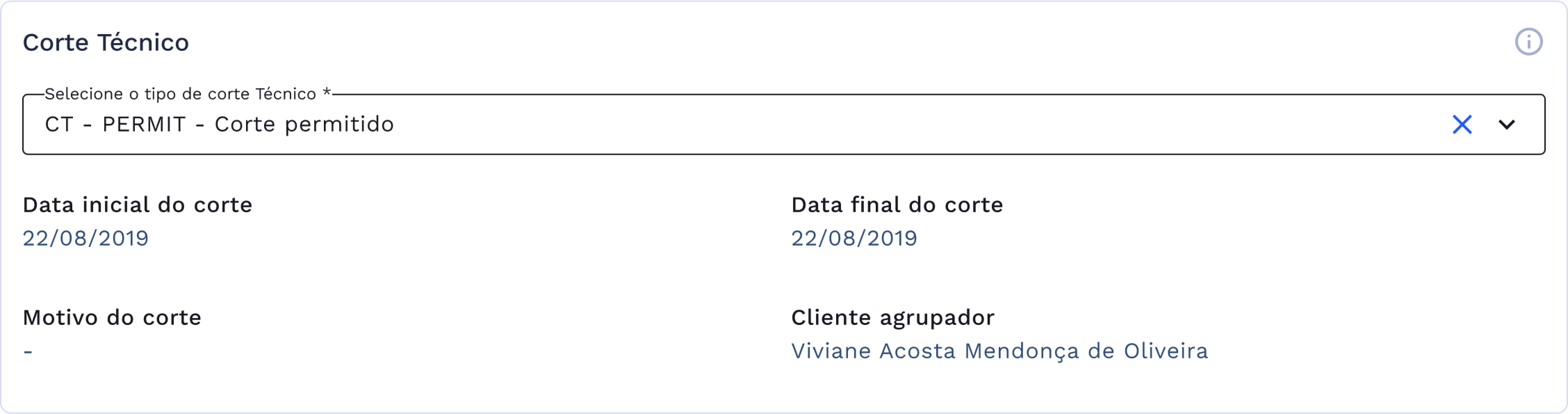The width and height of the screenshot is (1568, 414).
Task: Click the 'Motivo do corte' label
Action: [112, 318]
